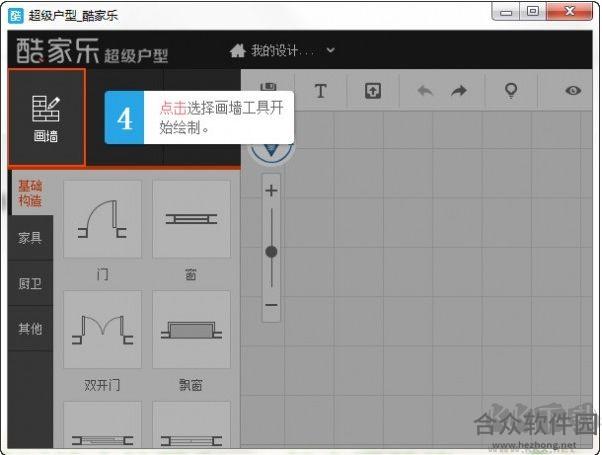Pick the 飘窗 bay window thumbnail

191,329
